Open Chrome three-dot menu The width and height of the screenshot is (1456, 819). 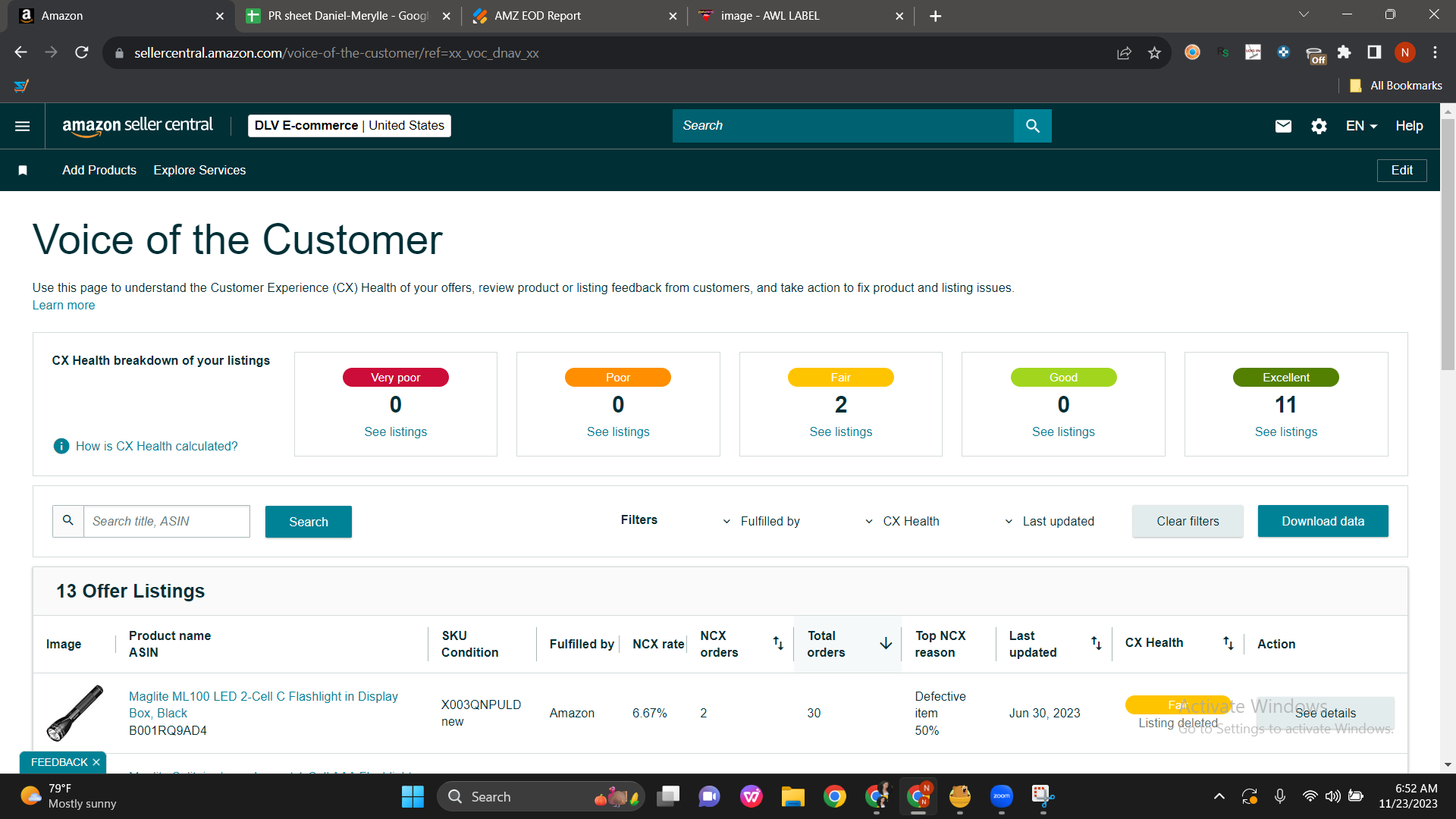(1435, 52)
